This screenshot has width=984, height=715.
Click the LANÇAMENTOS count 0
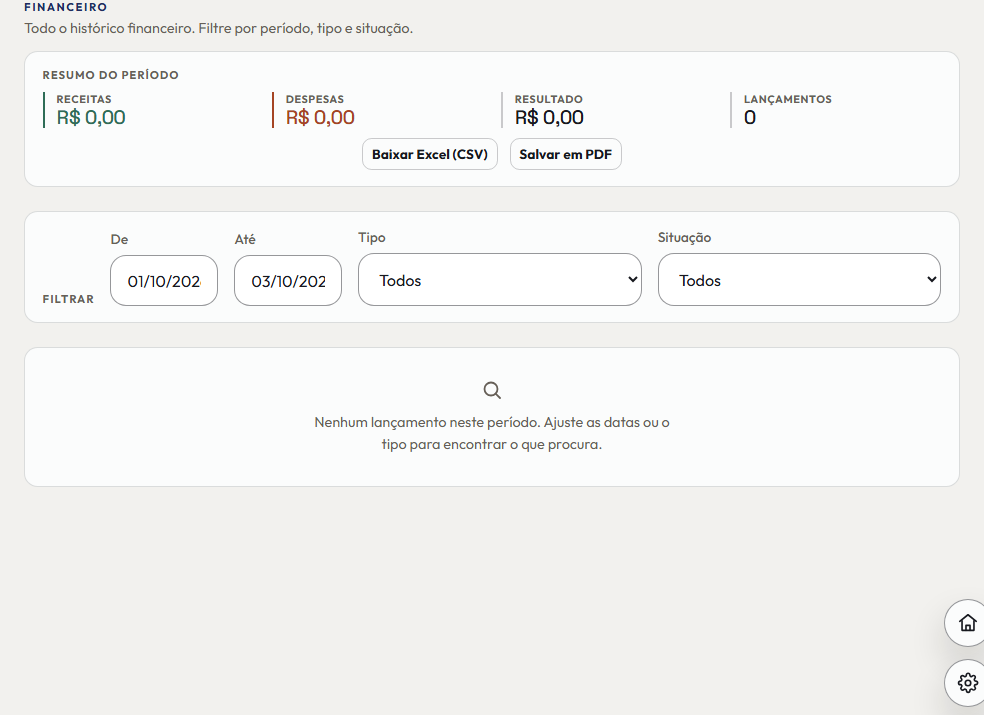(750, 117)
